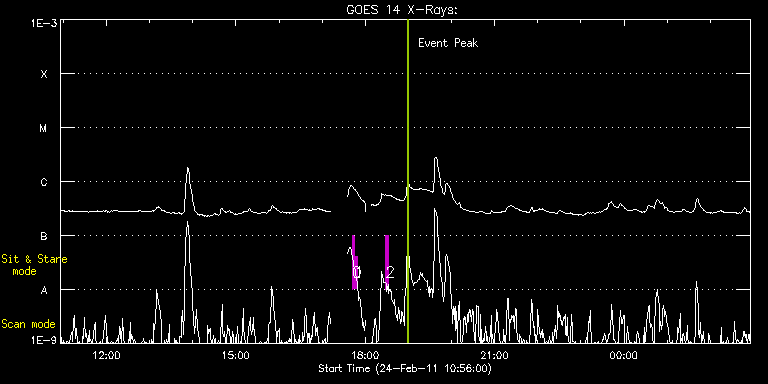Select the magenta bar labeled 0
The image size is (768, 384).
(x=354, y=263)
